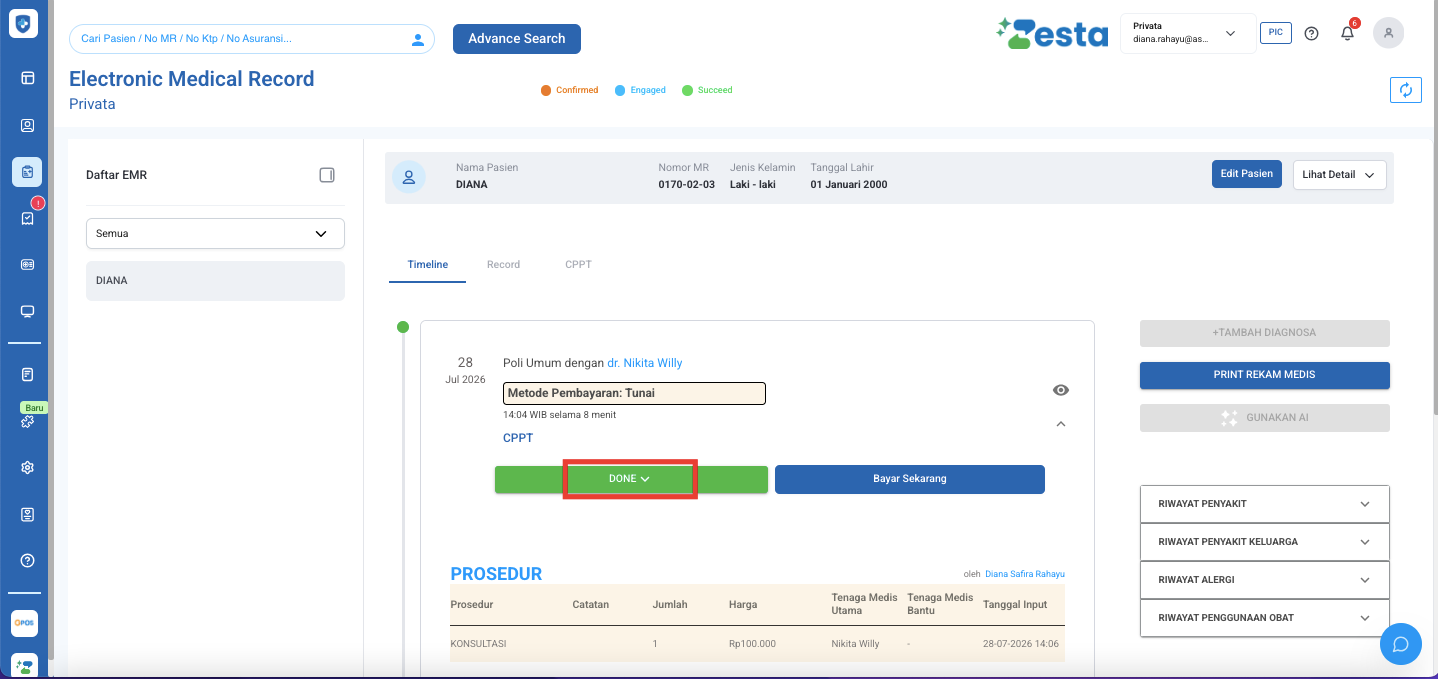
Task: Click the KONSULTASI procedure row text
Action: (479, 644)
